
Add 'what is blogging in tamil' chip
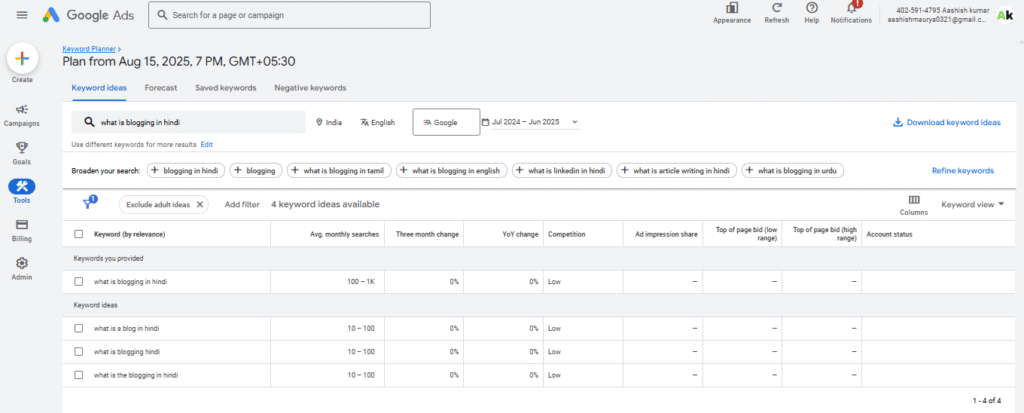click(339, 171)
